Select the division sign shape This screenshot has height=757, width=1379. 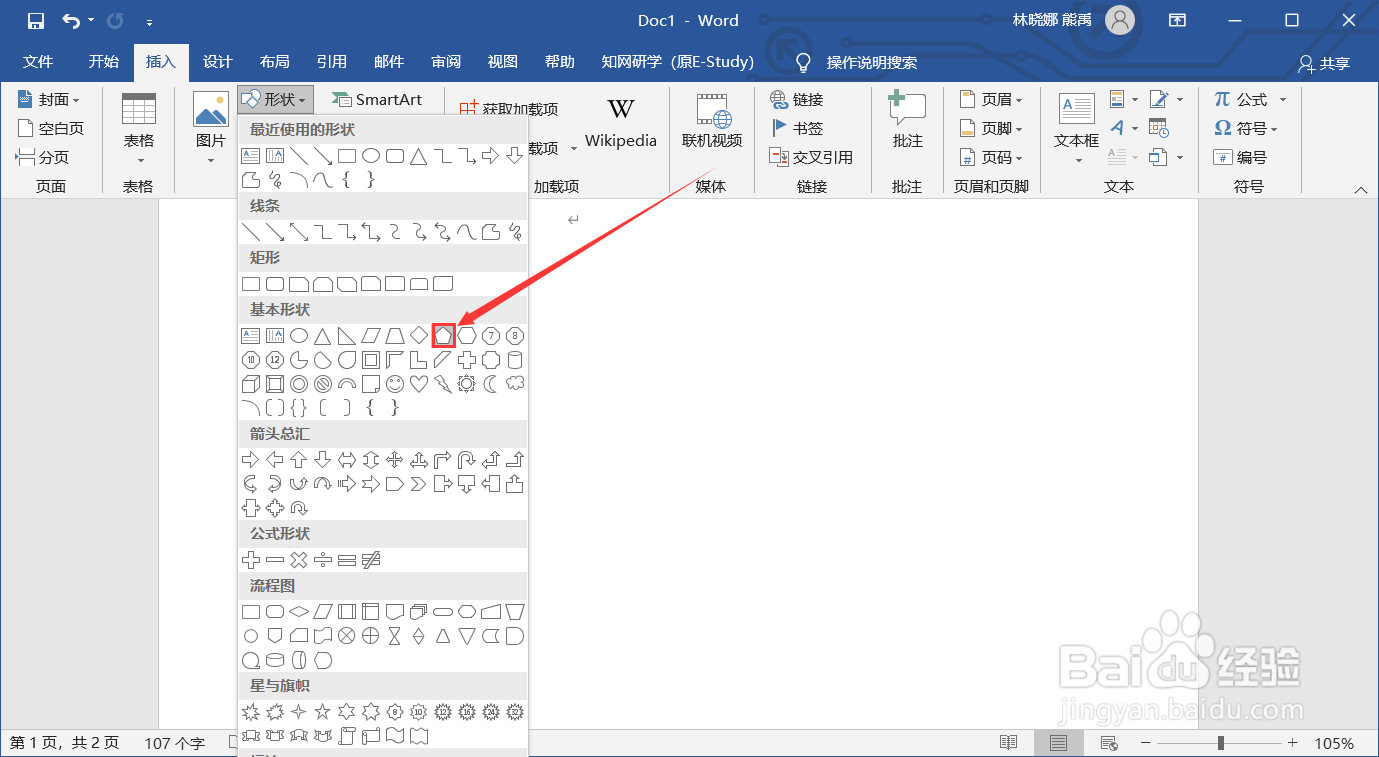tap(323, 559)
